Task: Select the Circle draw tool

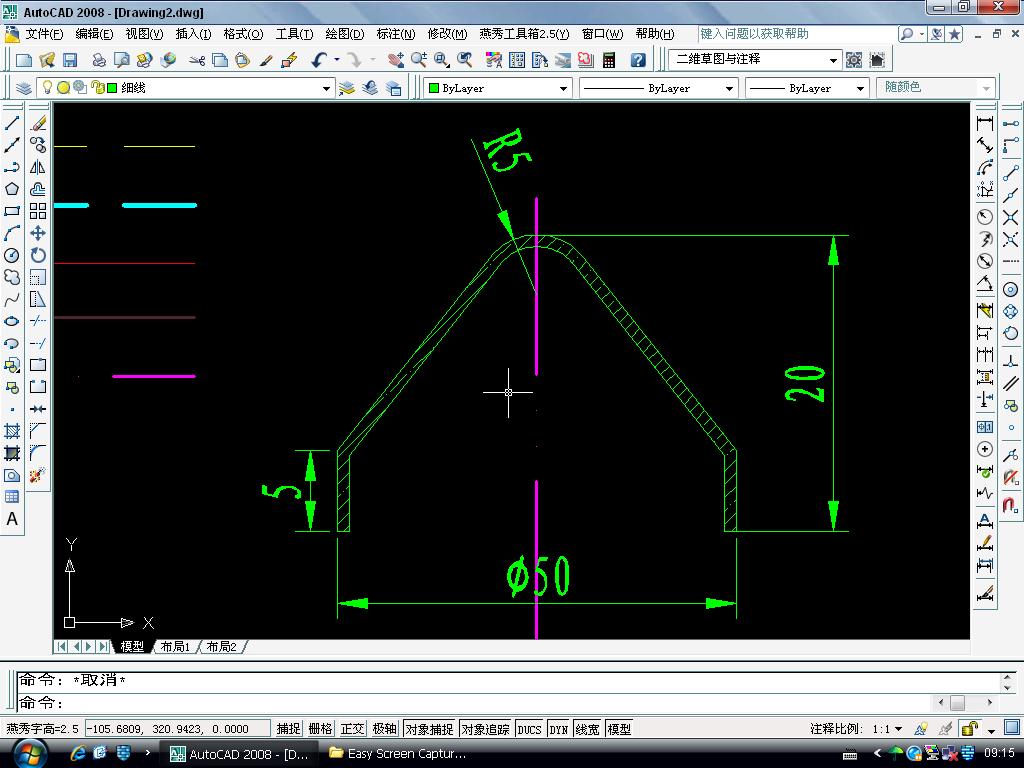Action: click(x=12, y=255)
